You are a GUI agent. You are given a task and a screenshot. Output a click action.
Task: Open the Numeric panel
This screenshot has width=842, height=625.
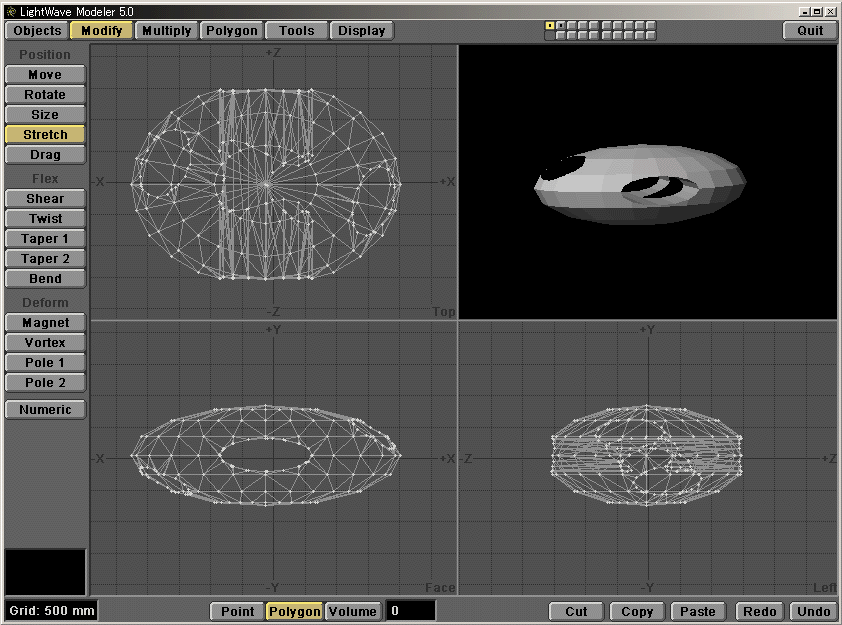pyautogui.click(x=44, y=409)
